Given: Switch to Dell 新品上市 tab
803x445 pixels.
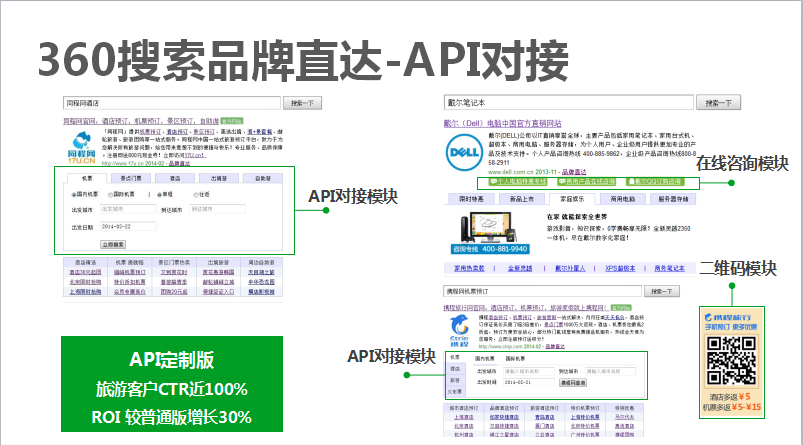Looking at the screenshot, I should pos(521,199).
